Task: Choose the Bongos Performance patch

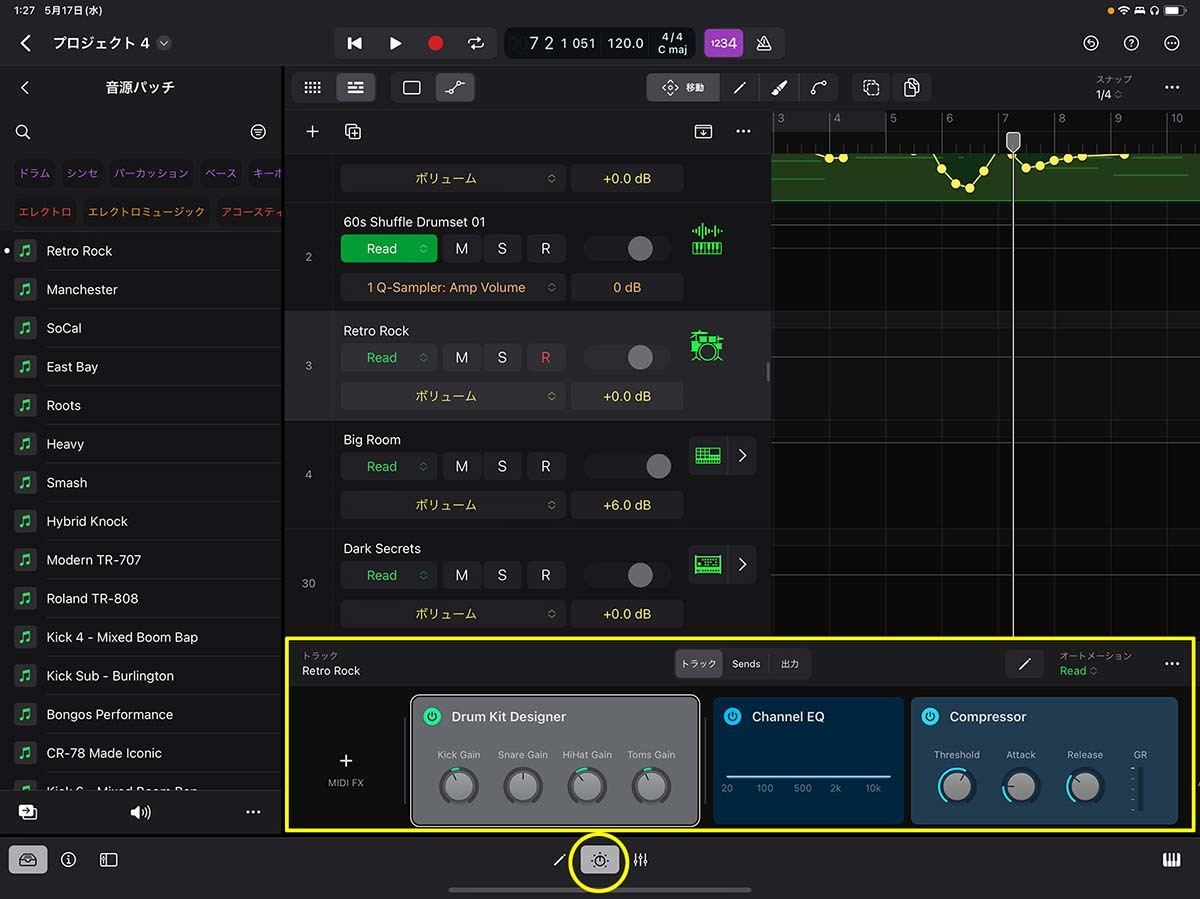Action: [141, 715]
